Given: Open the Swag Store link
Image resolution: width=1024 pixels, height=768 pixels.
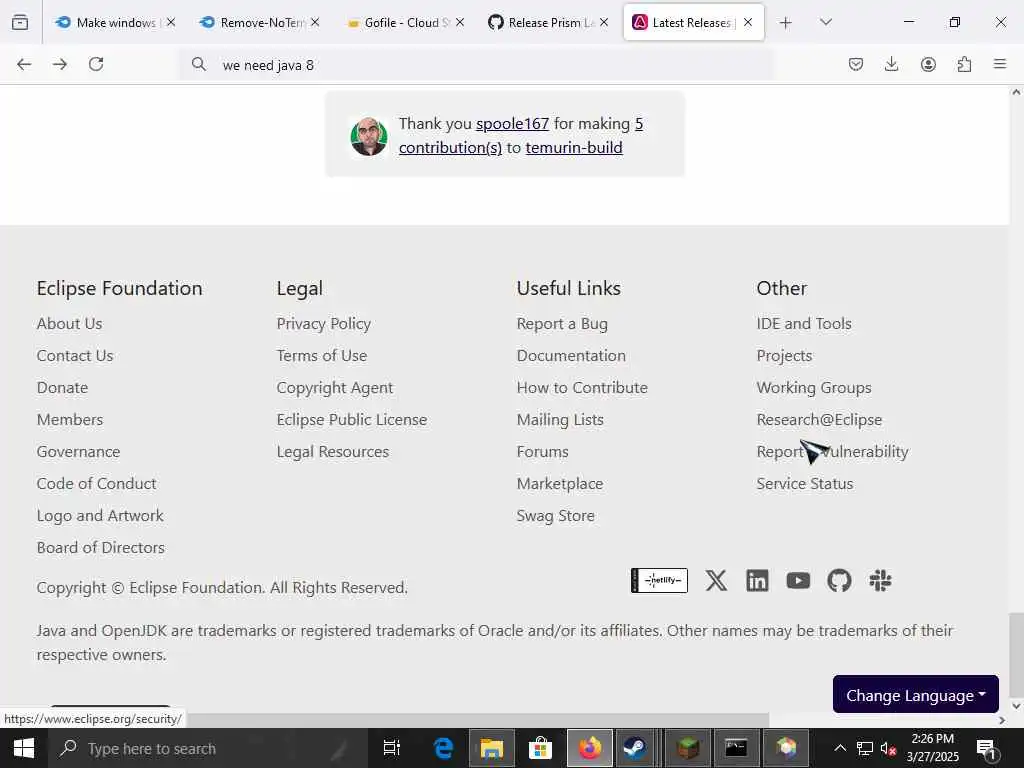Looking at the screenshot, I should [555, 515].
